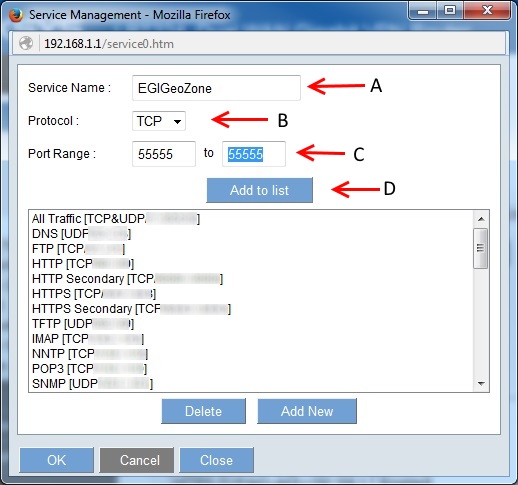
Task: Click the ending port range field
Action: 254,154
